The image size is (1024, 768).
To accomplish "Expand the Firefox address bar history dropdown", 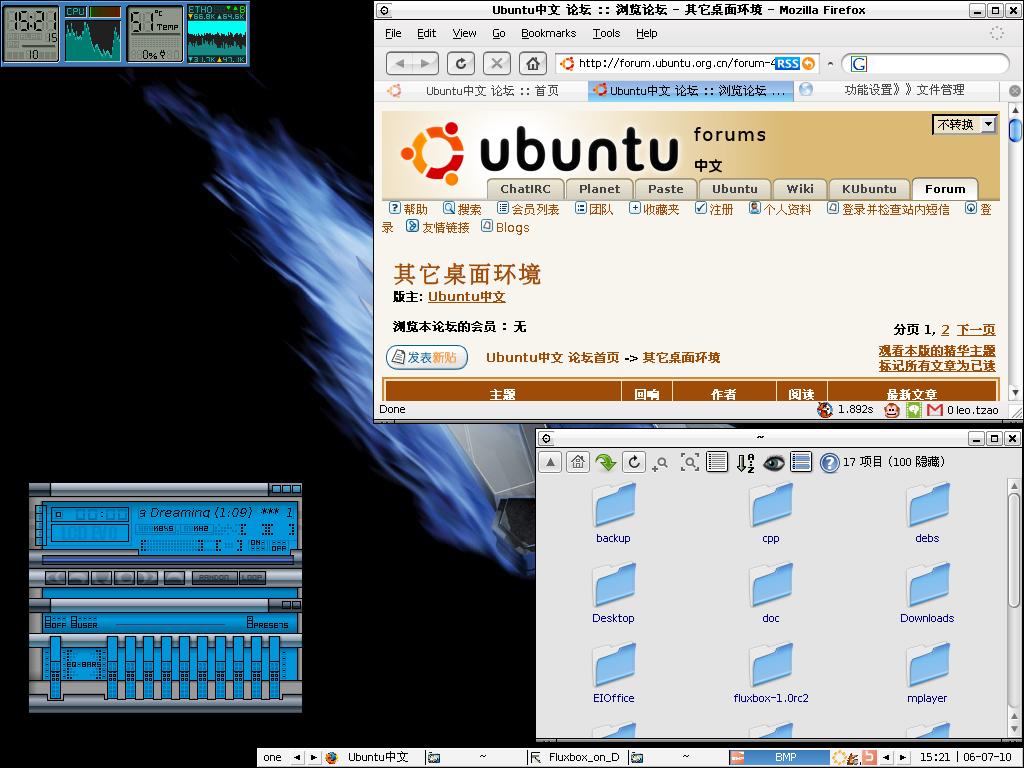I will [830, 64].
